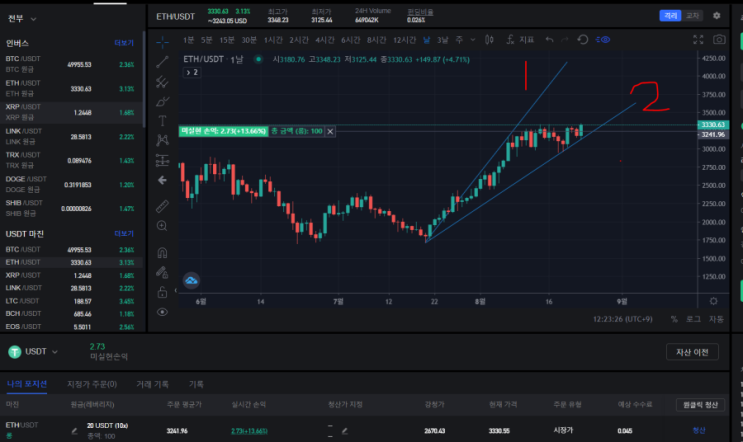Open the 지정가 주문(0) tab
The height and width of the screenshot is (442, 743).
[92, 384]
